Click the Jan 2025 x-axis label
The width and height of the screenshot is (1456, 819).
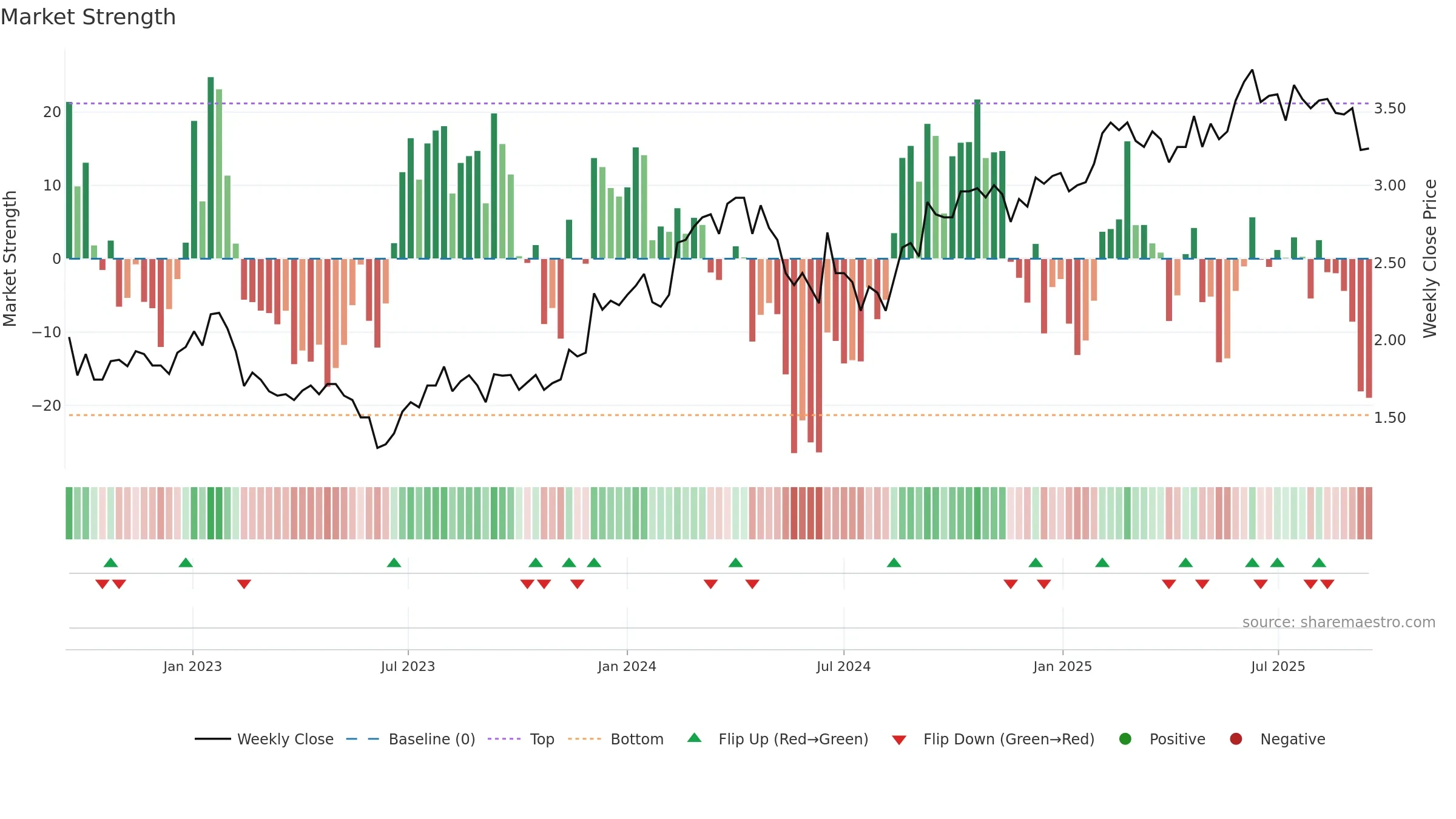tap(1062, 666)
